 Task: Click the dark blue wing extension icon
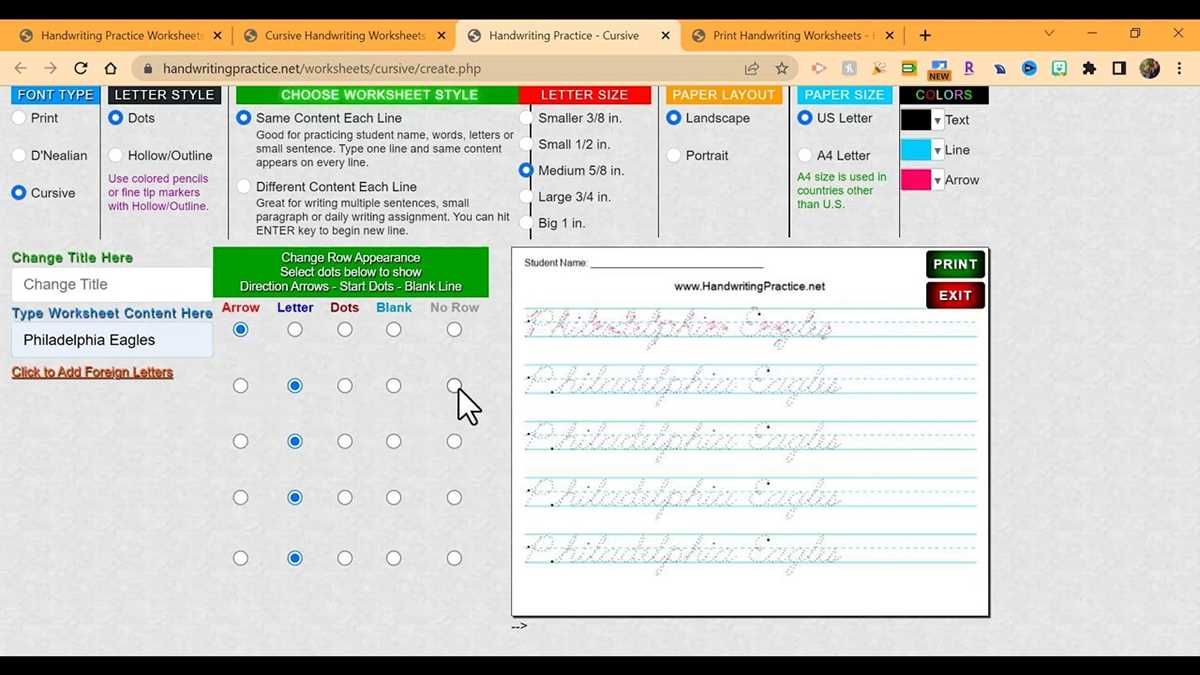[x=999, y=69]
